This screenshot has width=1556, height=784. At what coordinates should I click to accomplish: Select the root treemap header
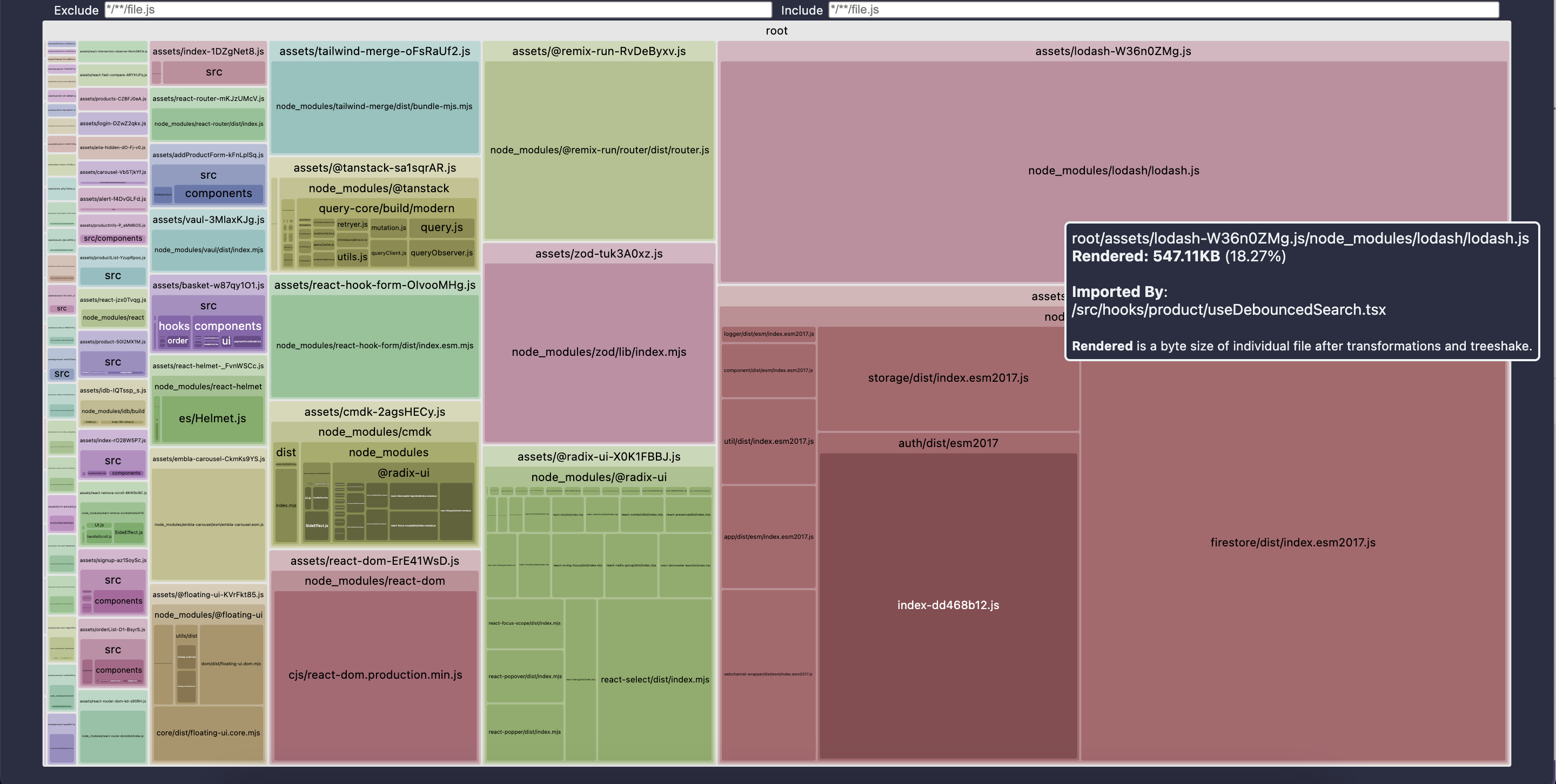776,31
